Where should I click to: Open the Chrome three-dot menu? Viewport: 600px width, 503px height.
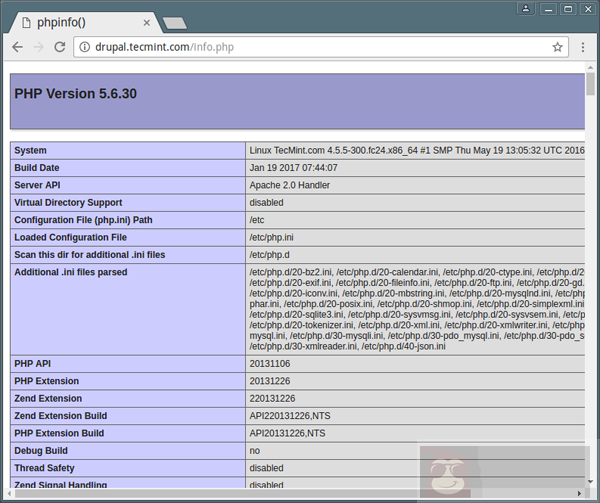pyautogui.click(x=583, y=47)
